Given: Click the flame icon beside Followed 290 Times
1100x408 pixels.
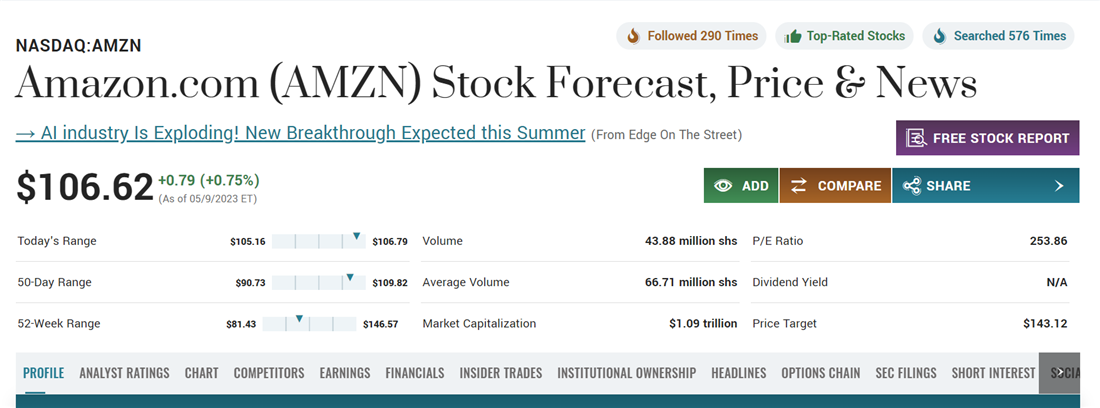Looking at the screenshot, I should click(x=633, y=36).
